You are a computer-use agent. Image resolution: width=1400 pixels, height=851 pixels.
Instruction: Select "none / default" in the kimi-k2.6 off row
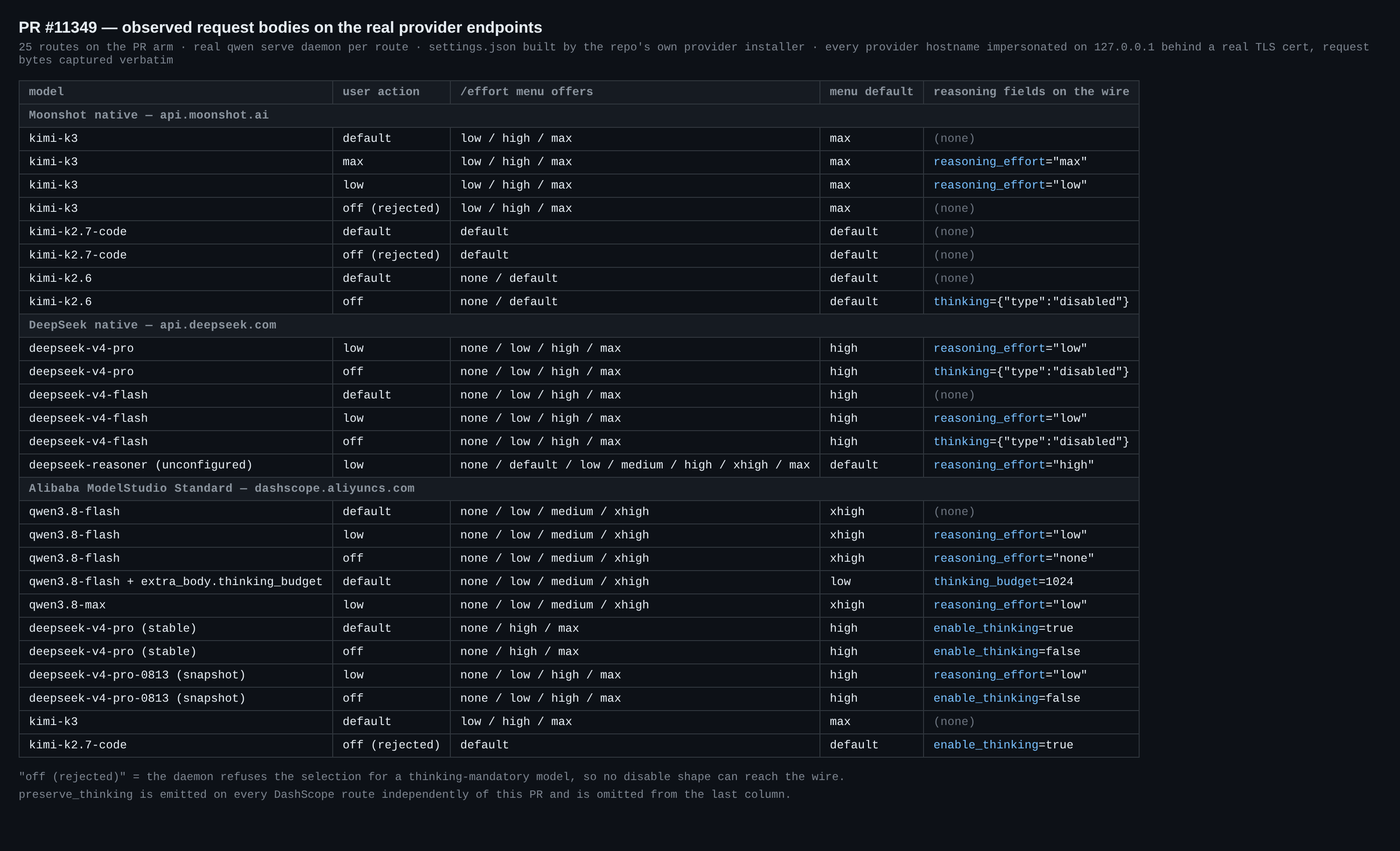509,302
